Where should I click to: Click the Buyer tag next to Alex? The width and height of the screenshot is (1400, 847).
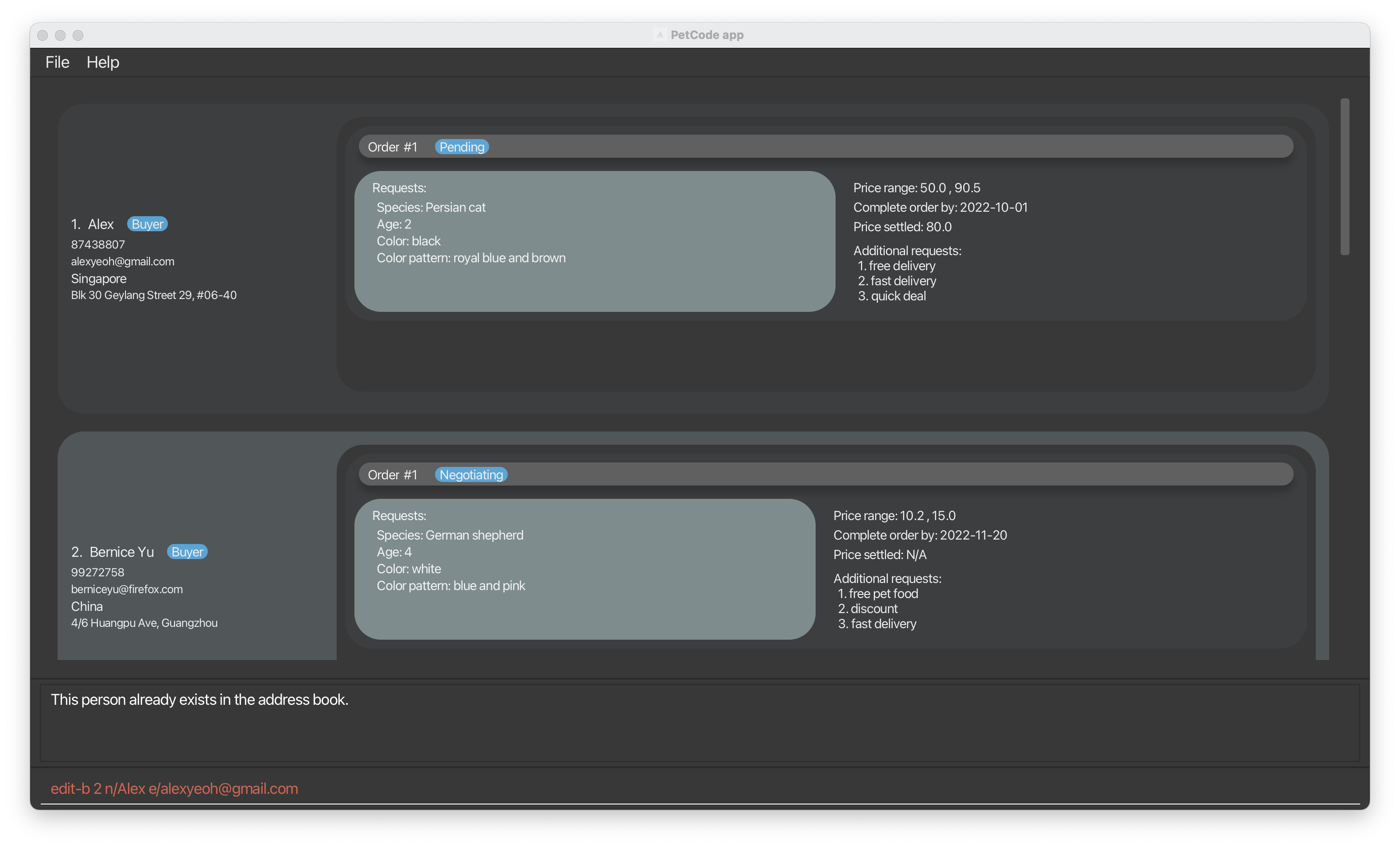coord(147,225)
